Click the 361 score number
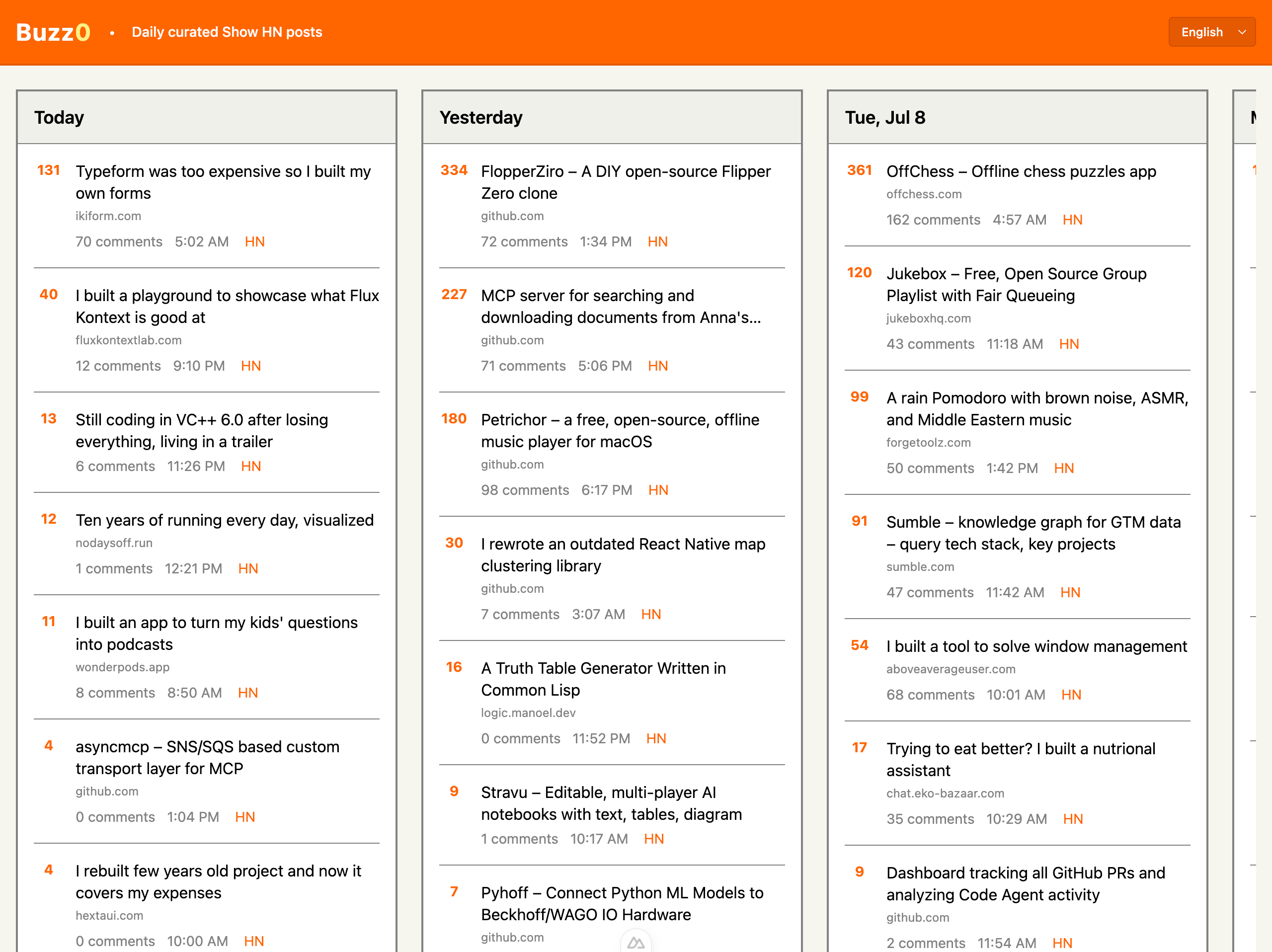 pyautogui.click(x=859, y=171)
